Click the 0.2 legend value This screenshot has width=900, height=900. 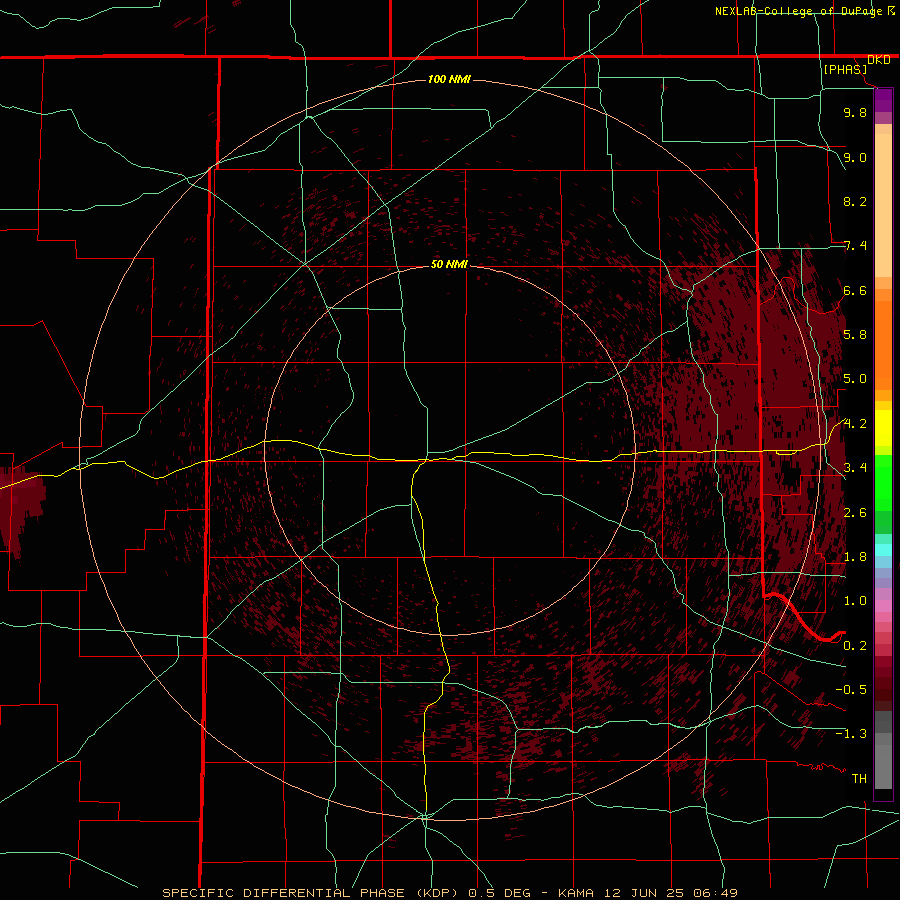pyautogui.click(x=855, y=645)
